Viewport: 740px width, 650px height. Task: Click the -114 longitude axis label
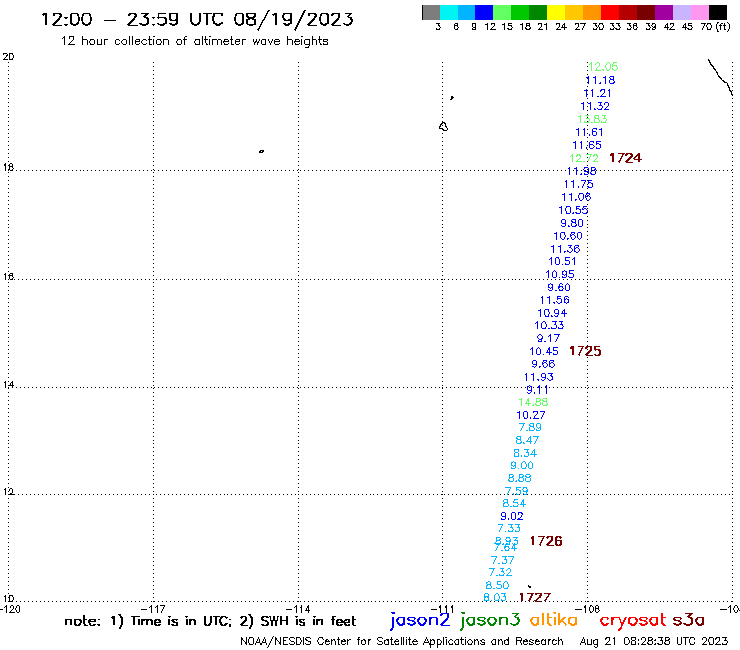298,609
